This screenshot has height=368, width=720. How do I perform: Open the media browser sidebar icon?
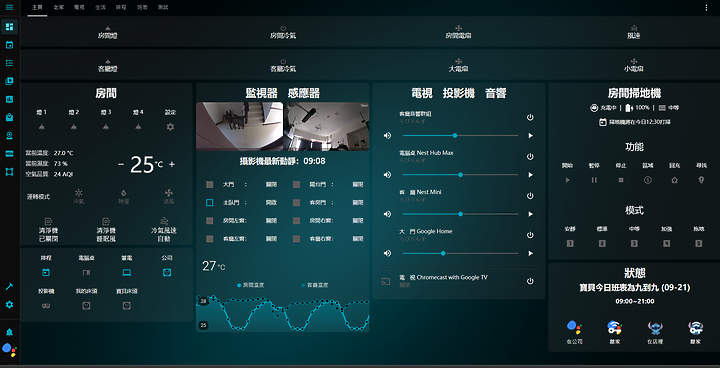point(9,81)
